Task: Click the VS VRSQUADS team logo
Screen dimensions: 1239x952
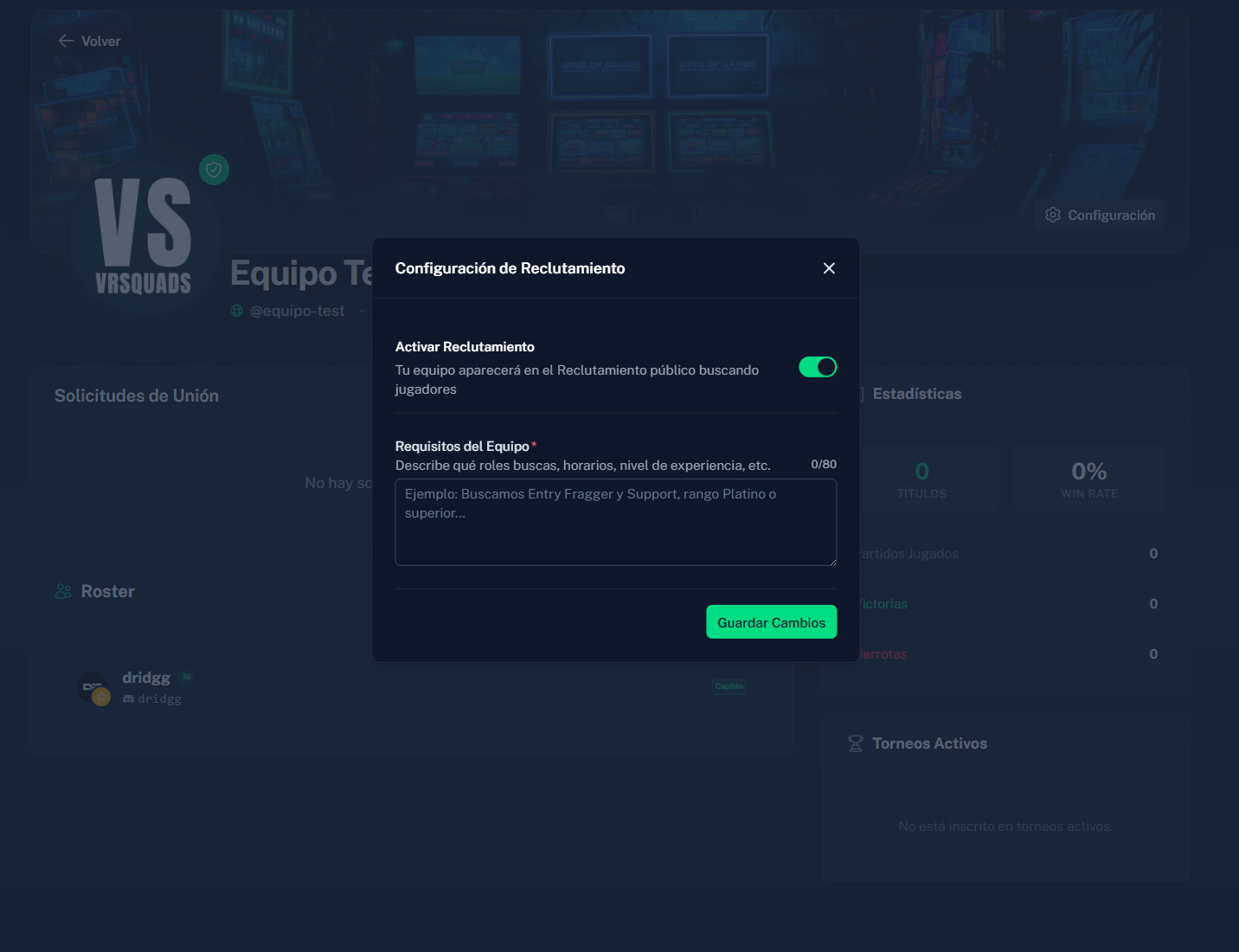Action: click(x=144, y=235)
